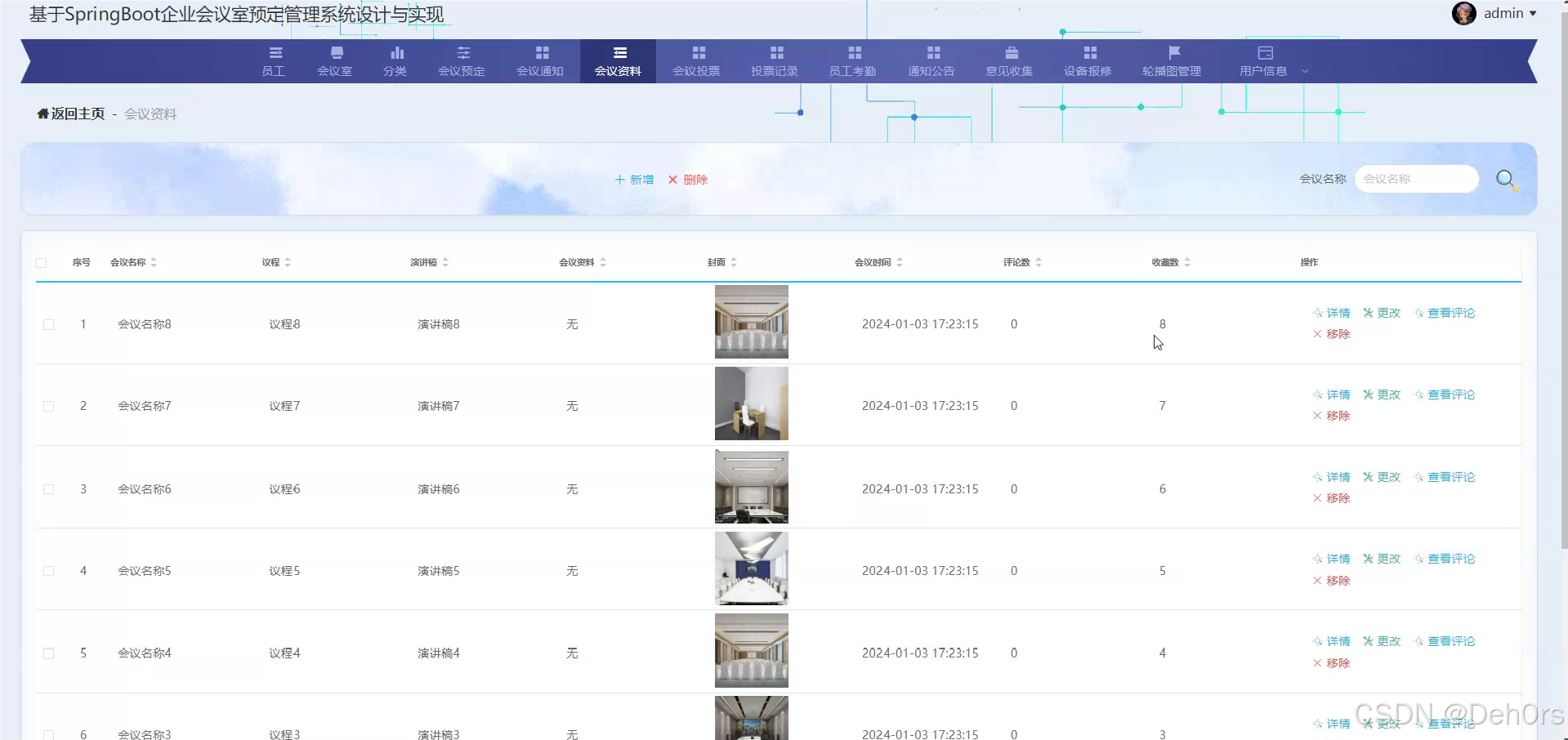Select the 会议资料 nav icon
The height and width of the screenshot is (740, 1568).
620,53
